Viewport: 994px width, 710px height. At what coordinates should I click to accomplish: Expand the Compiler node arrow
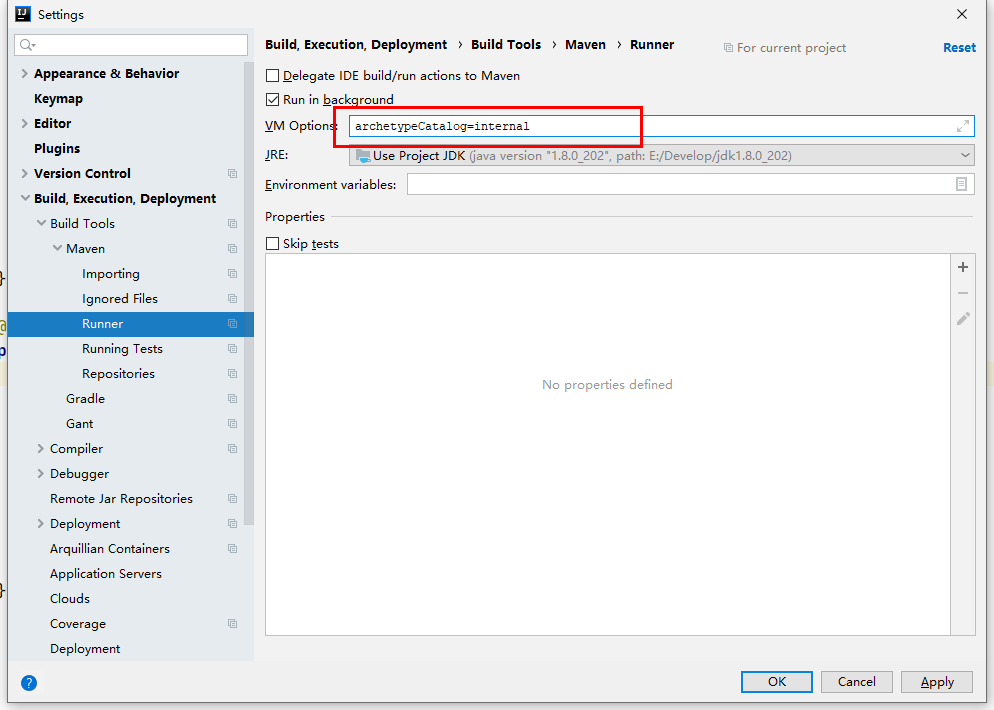point(41,449)
